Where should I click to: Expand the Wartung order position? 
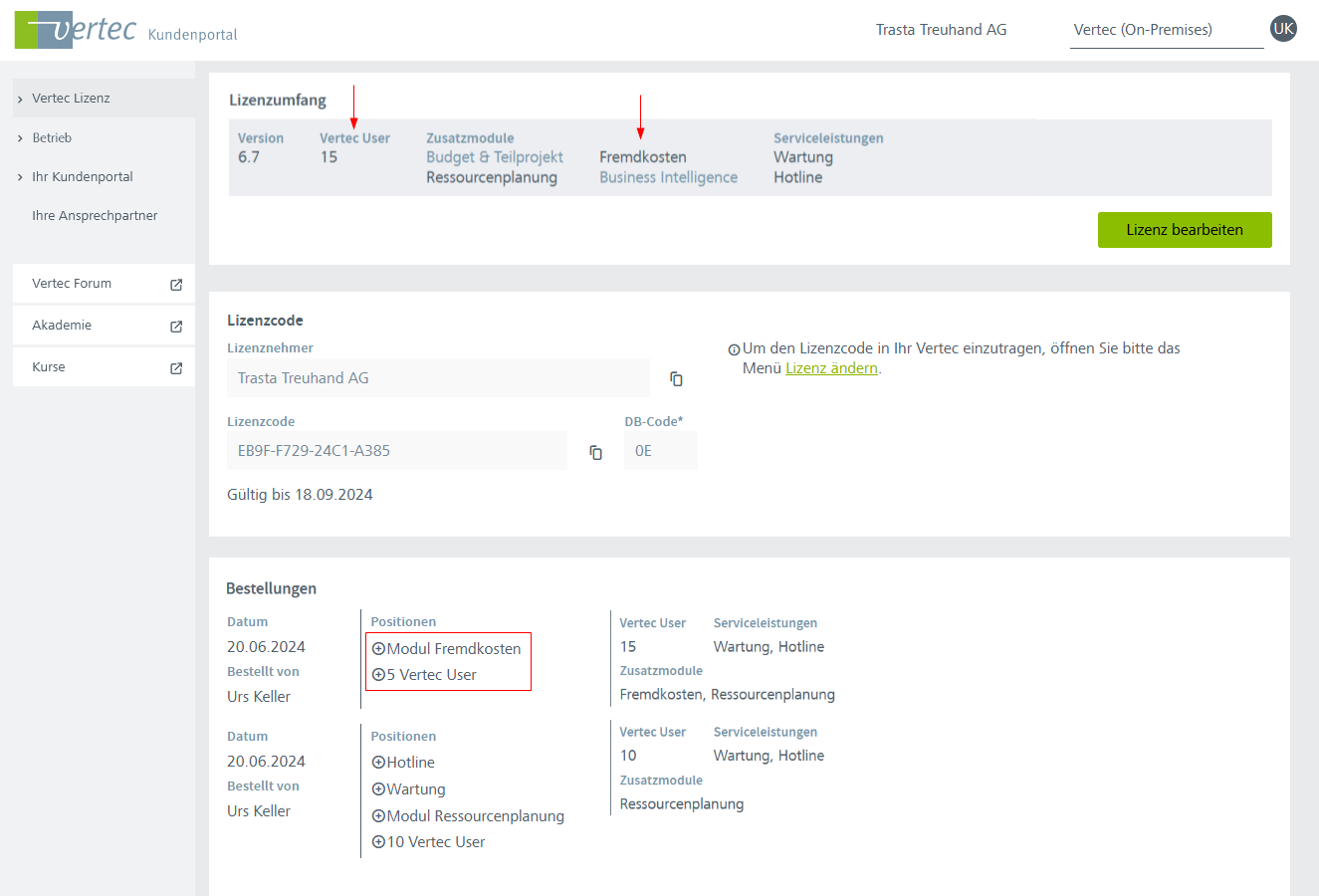(378, 789)
